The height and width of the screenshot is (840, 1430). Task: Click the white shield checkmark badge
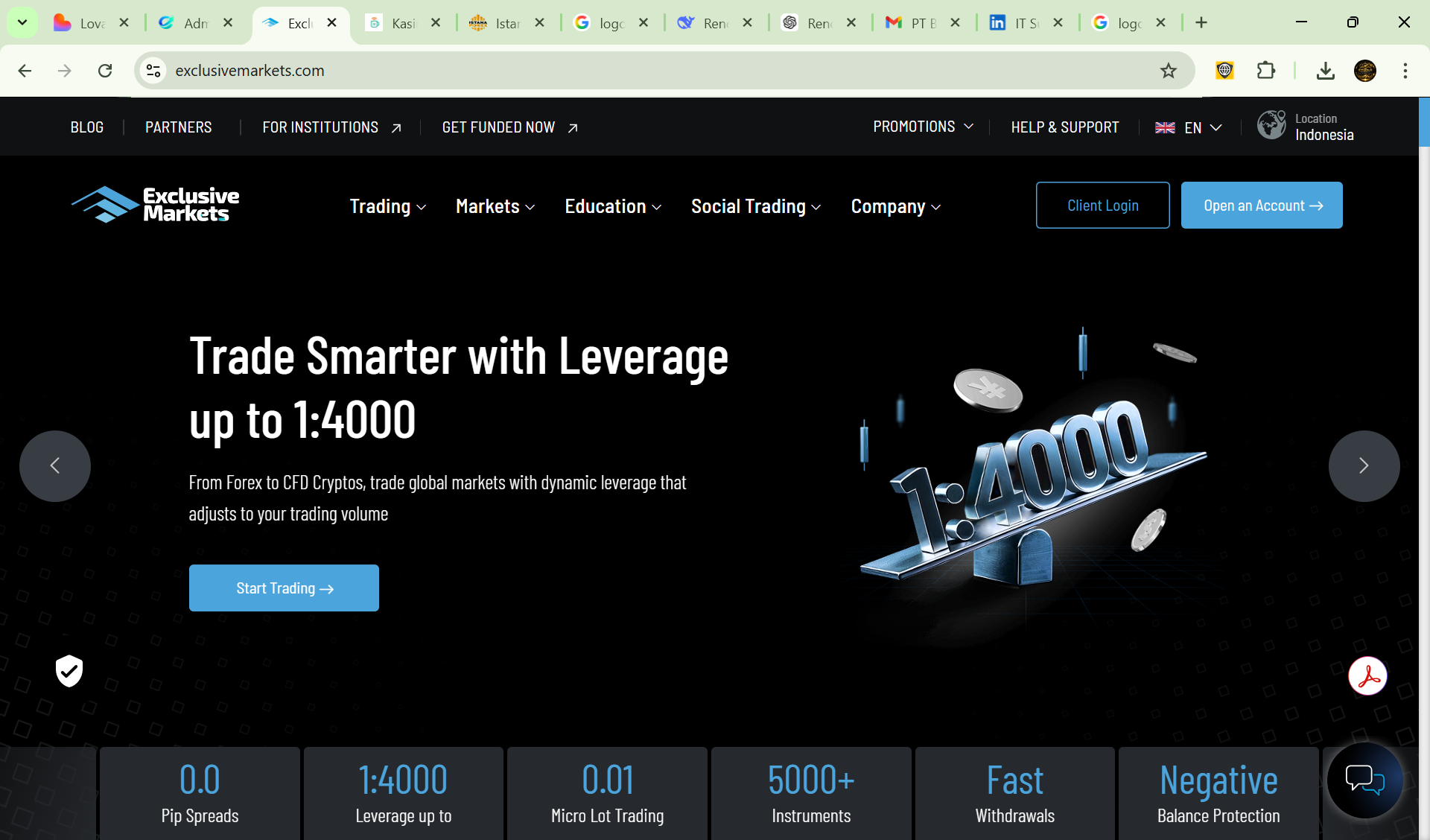(x=69, y=671)
